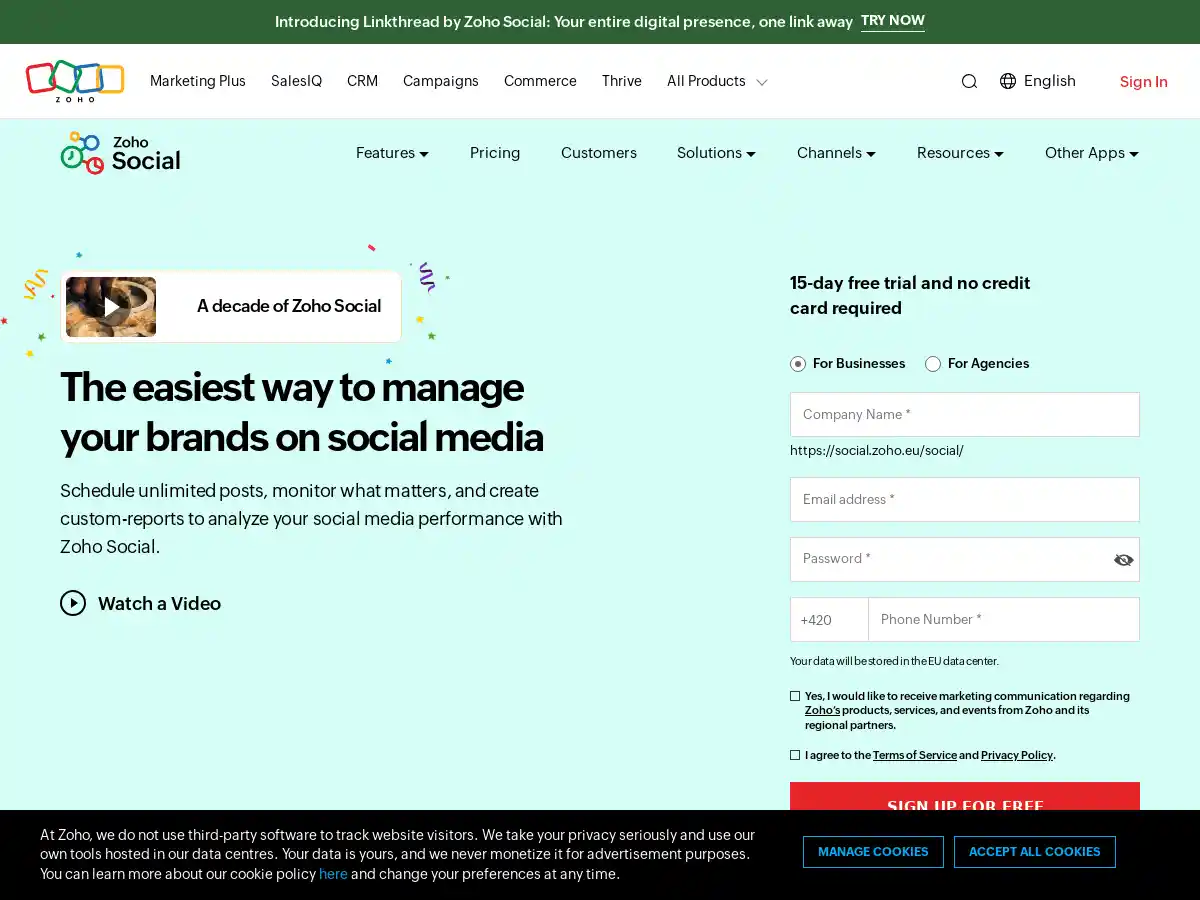Open the Pricing page from the navigation
Image resolution: width=1200 pixels, height=900 pixels.
[x=495, y=153]
